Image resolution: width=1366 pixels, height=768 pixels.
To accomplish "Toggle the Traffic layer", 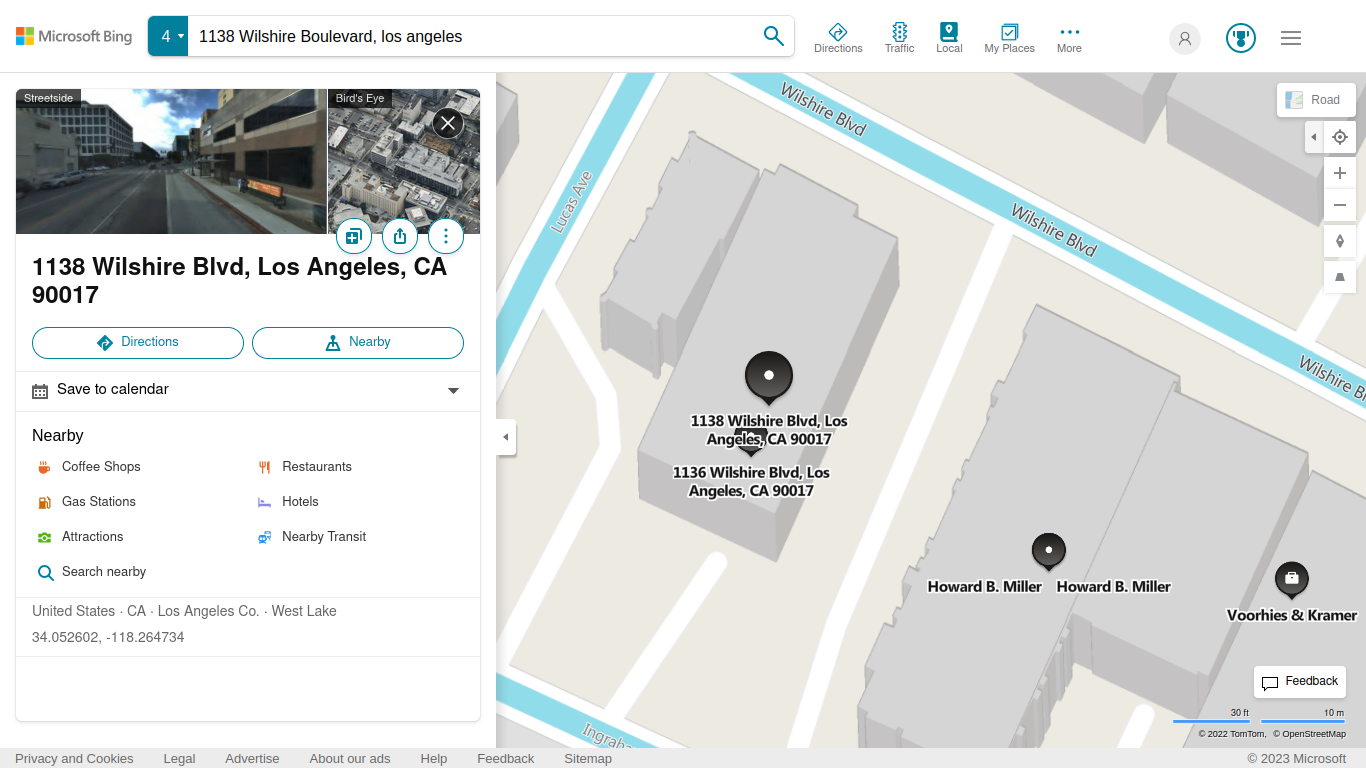I will click(899, 38).
